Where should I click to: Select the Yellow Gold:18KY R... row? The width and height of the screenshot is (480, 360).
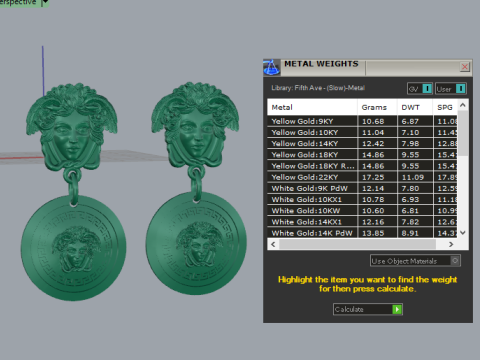point(362,166)
